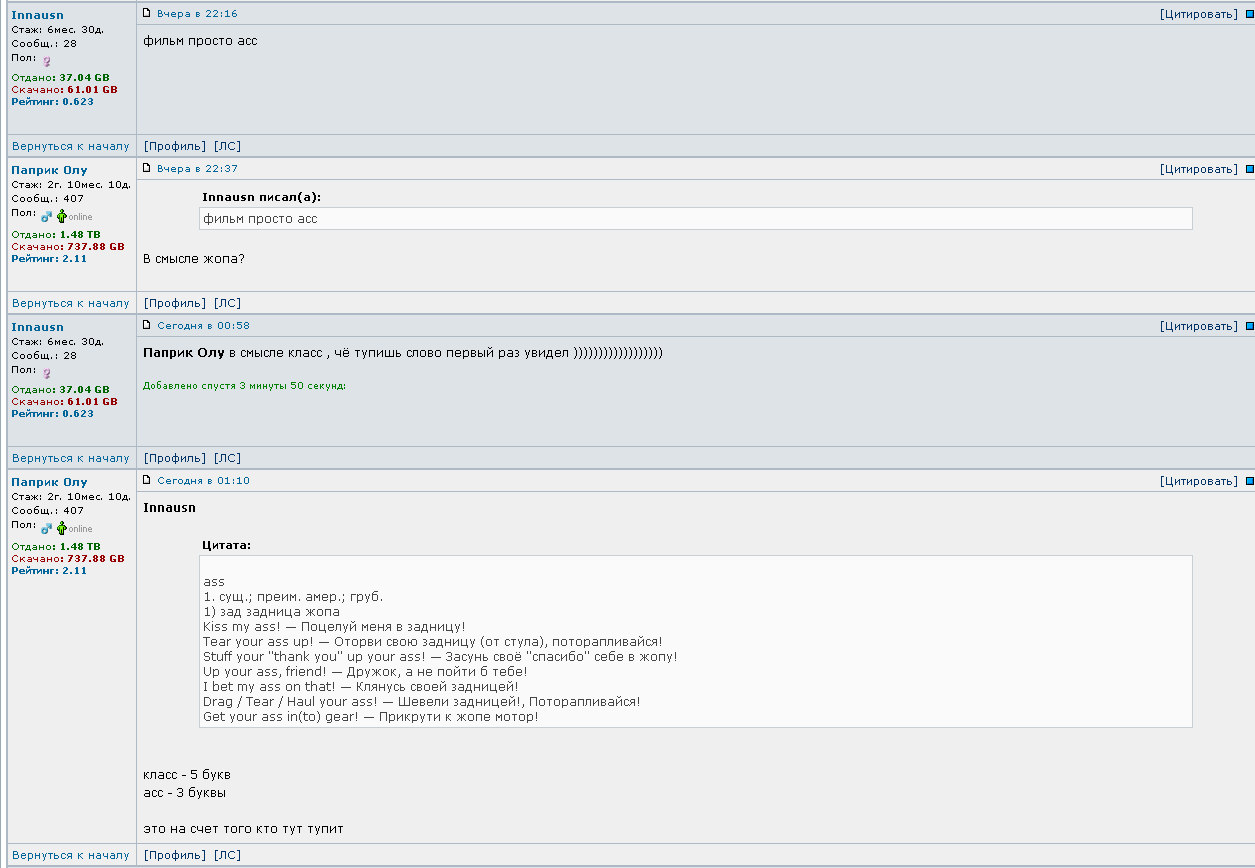Click blue square icon on the 22:16 post
Screen dimensions: 1255x868
[1249, 14]
